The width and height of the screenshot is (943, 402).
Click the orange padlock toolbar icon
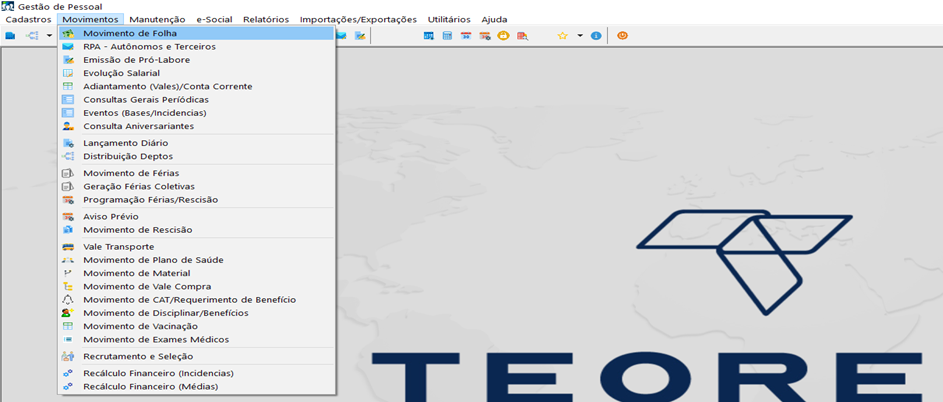coord(503,36)
